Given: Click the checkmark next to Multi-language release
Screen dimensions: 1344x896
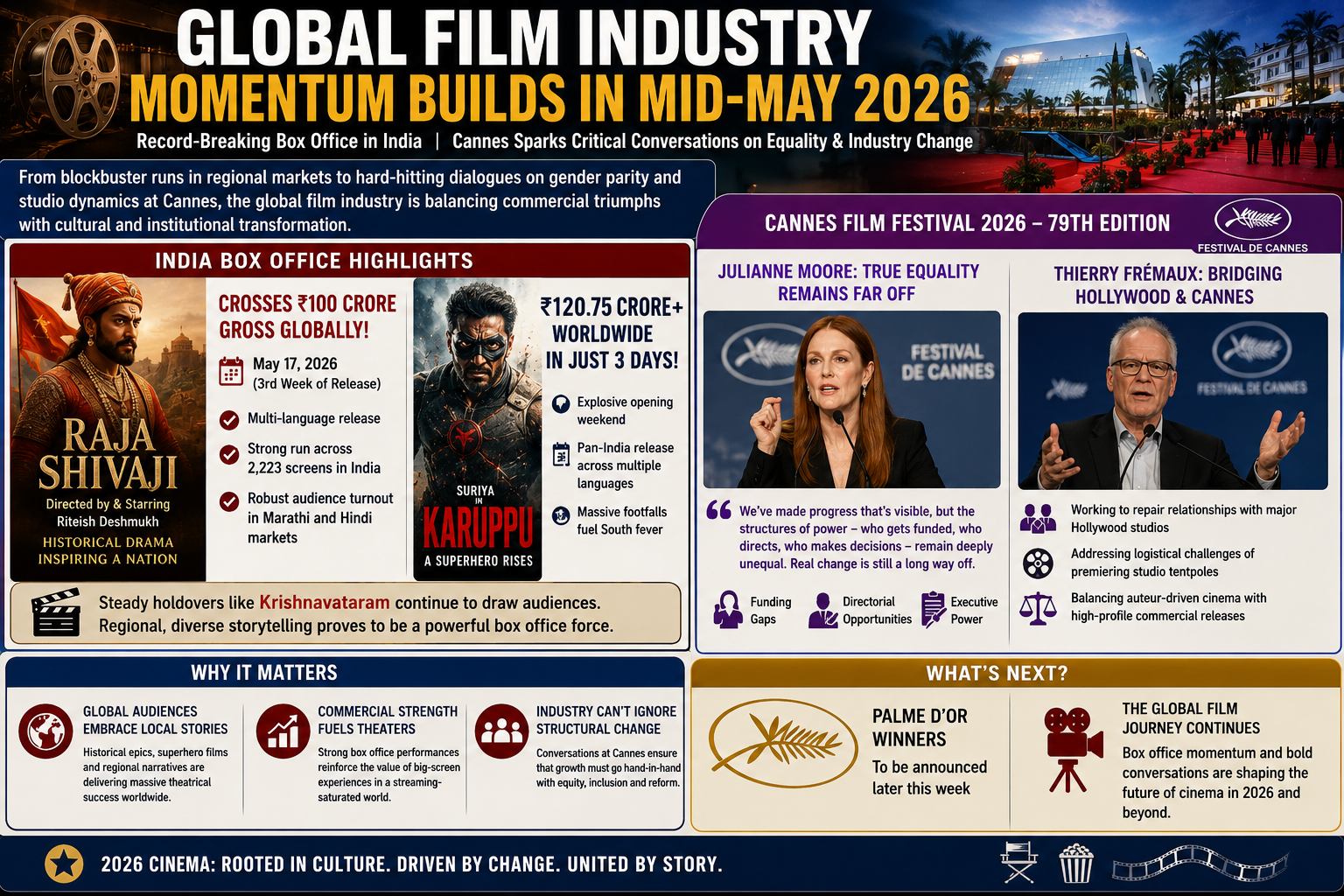Looking at the screenshot, I should point(229,420).
